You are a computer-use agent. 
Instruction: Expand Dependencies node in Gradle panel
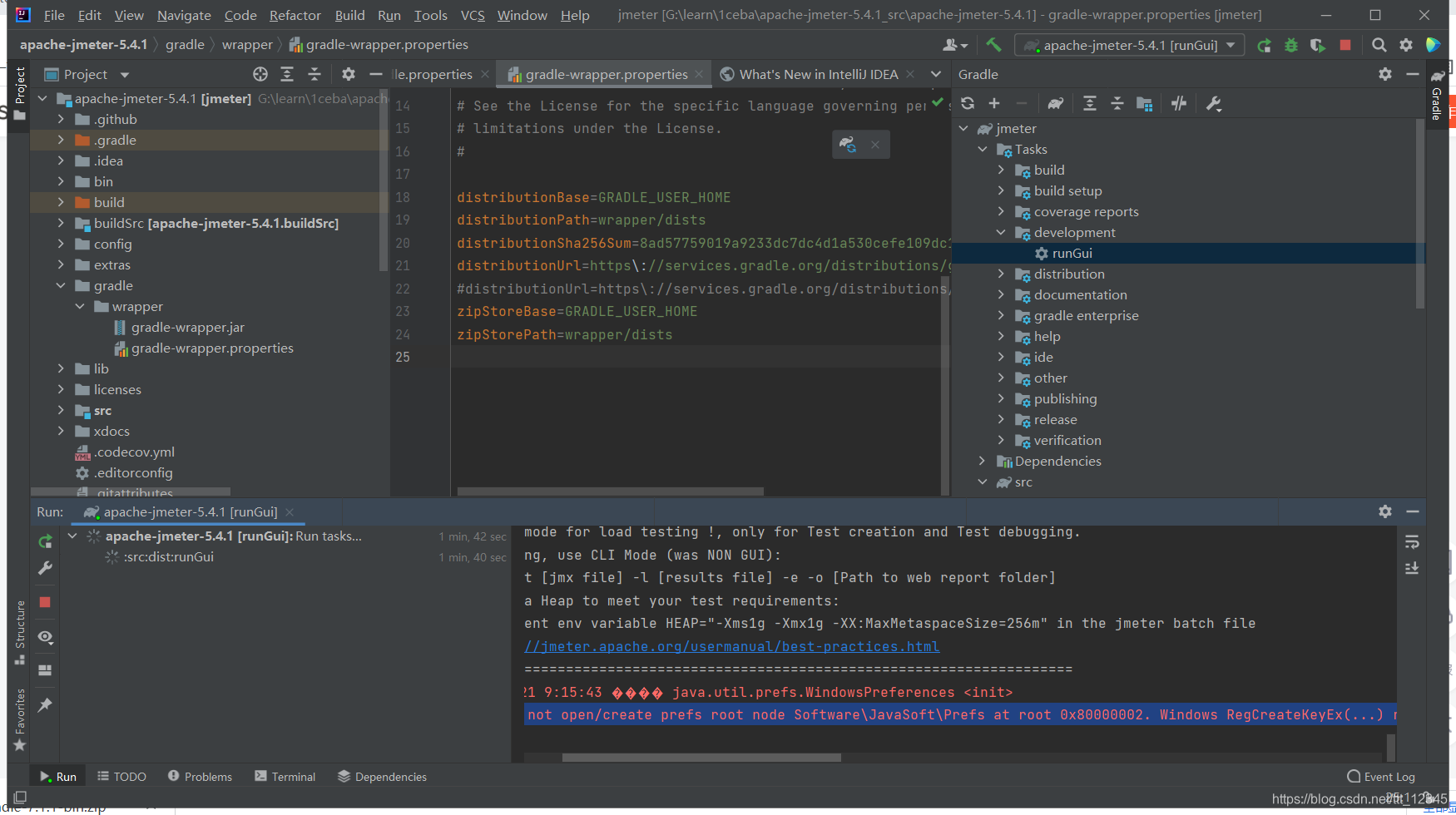[982, 461]
